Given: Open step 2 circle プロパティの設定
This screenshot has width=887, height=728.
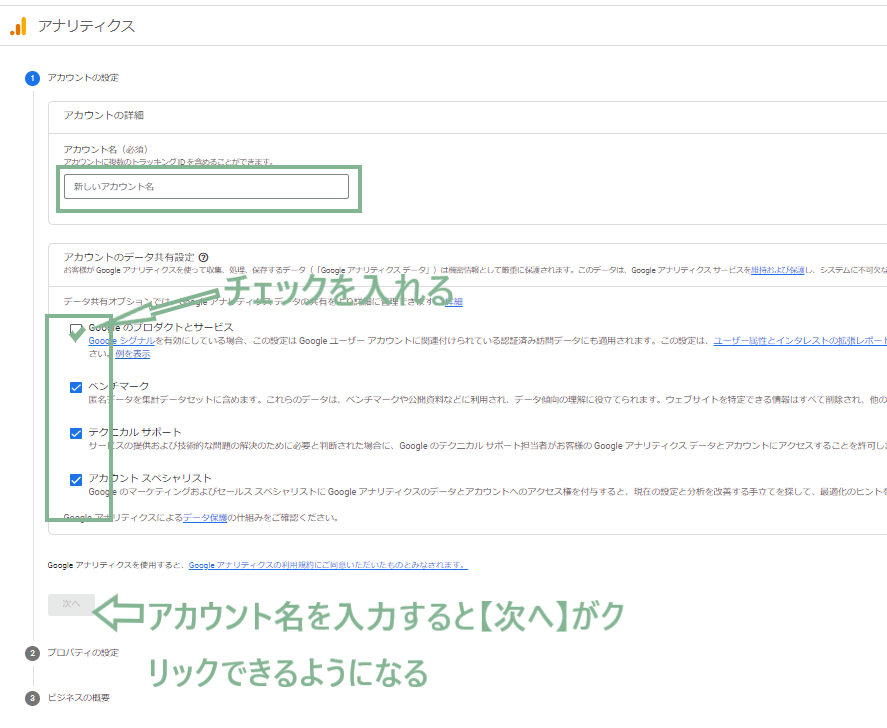Looking at the screenshot, I should click(x=32, y=653).
